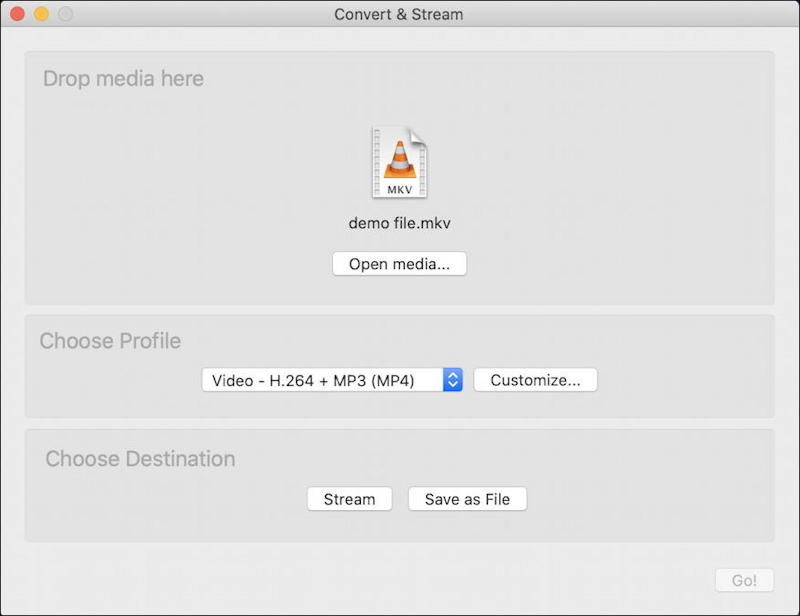Image resolution: width=800 pixels, height=616 pixels.
Task: Open the Video - H.264 + MP3 (MP4) profile dropdown
Action: (332, 380)
